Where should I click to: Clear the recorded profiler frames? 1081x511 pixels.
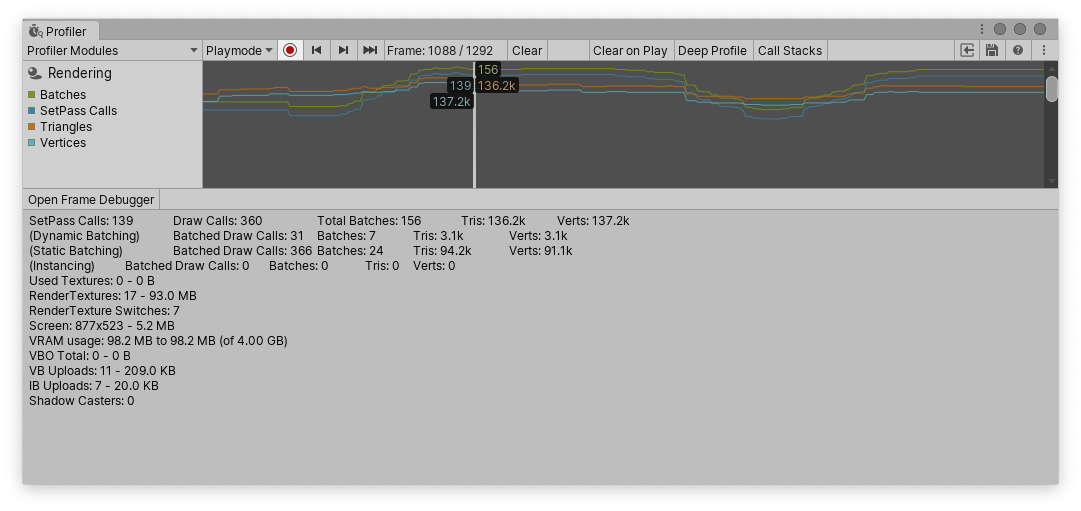coord(527,50)
